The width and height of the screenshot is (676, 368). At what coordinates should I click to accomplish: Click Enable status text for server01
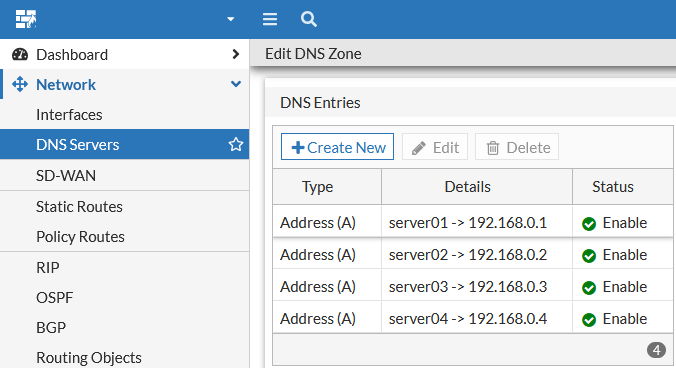coord(625,223)
